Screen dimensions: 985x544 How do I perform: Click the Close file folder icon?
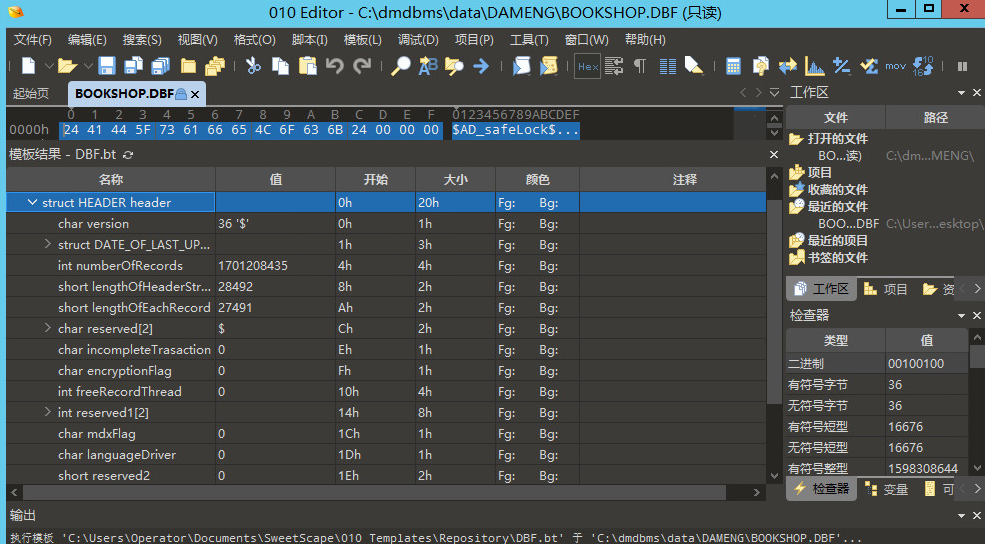[x=188, y=65]
